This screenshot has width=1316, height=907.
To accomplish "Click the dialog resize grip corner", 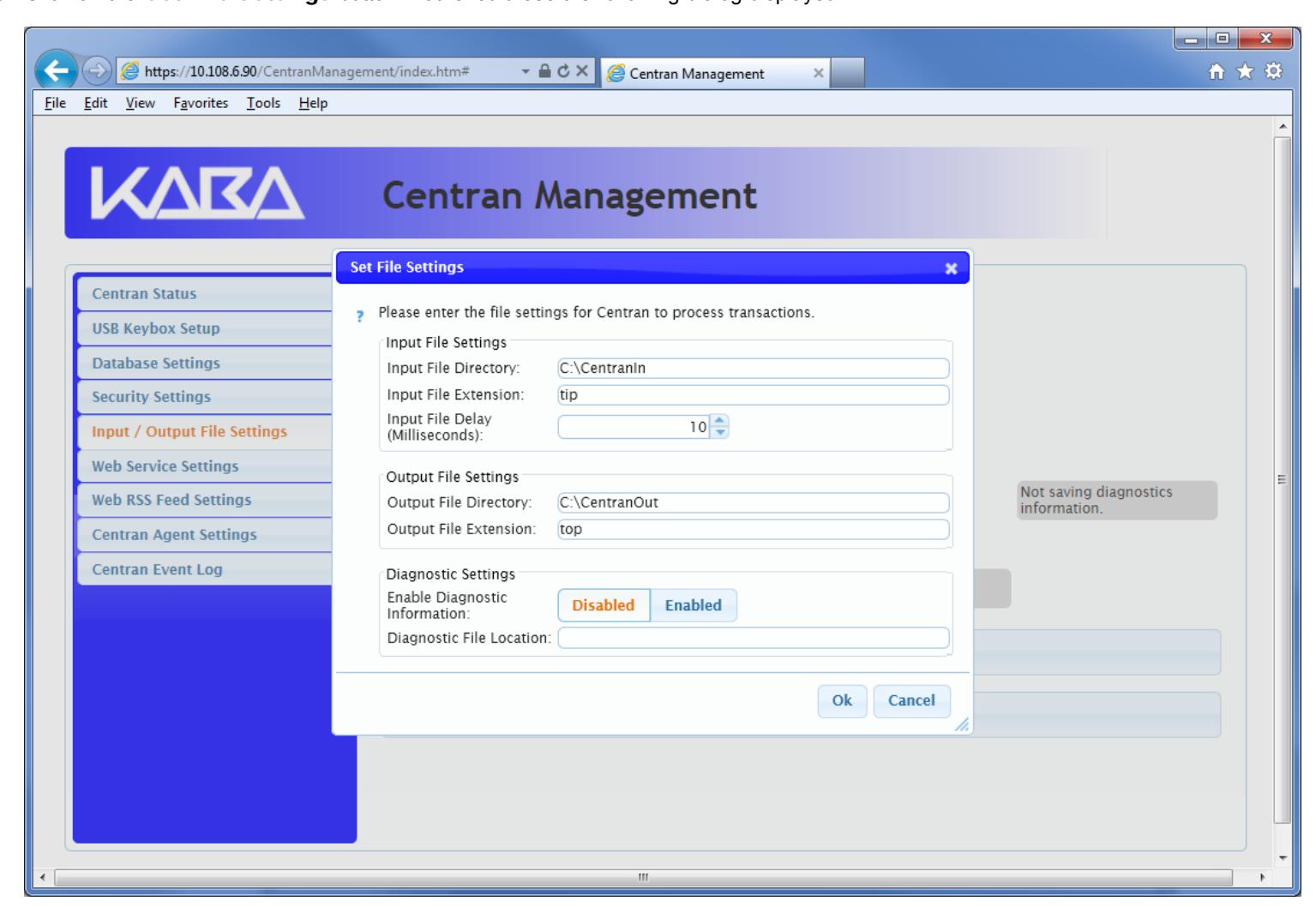I will point(963,724).
